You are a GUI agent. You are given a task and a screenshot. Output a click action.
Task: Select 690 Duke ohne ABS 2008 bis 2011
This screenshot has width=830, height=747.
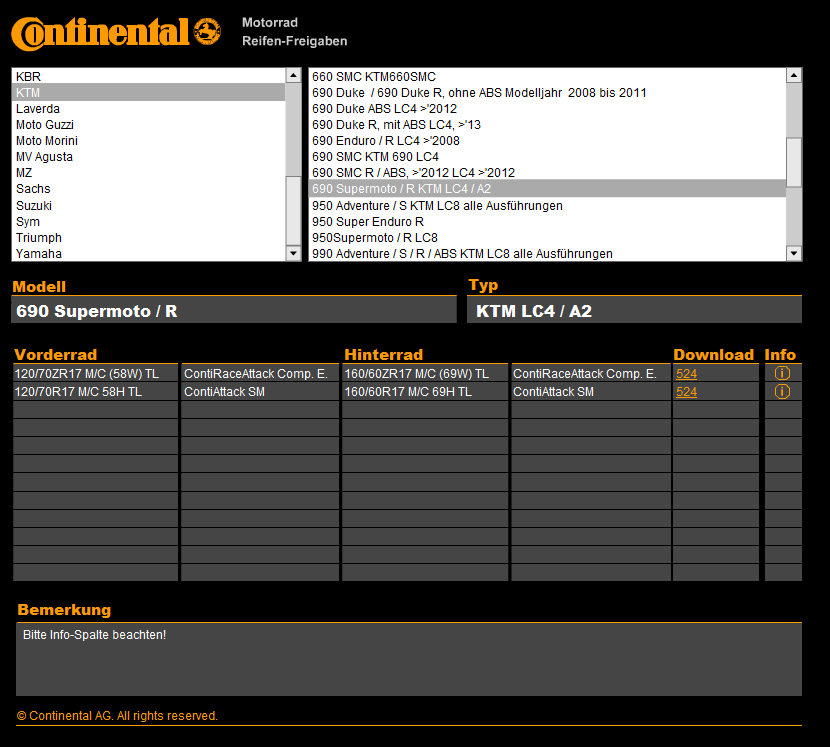coord(547,93)
